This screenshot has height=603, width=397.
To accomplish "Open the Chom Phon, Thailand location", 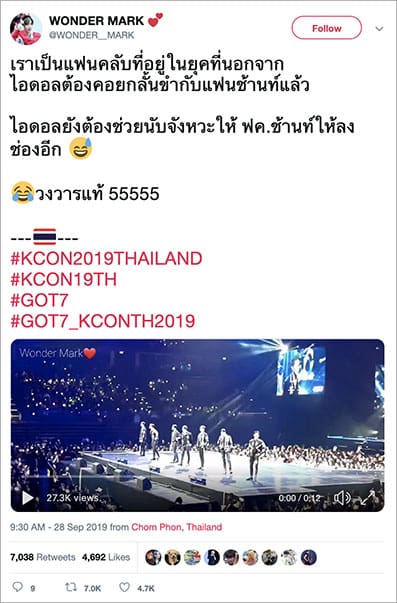I will 177,527.
